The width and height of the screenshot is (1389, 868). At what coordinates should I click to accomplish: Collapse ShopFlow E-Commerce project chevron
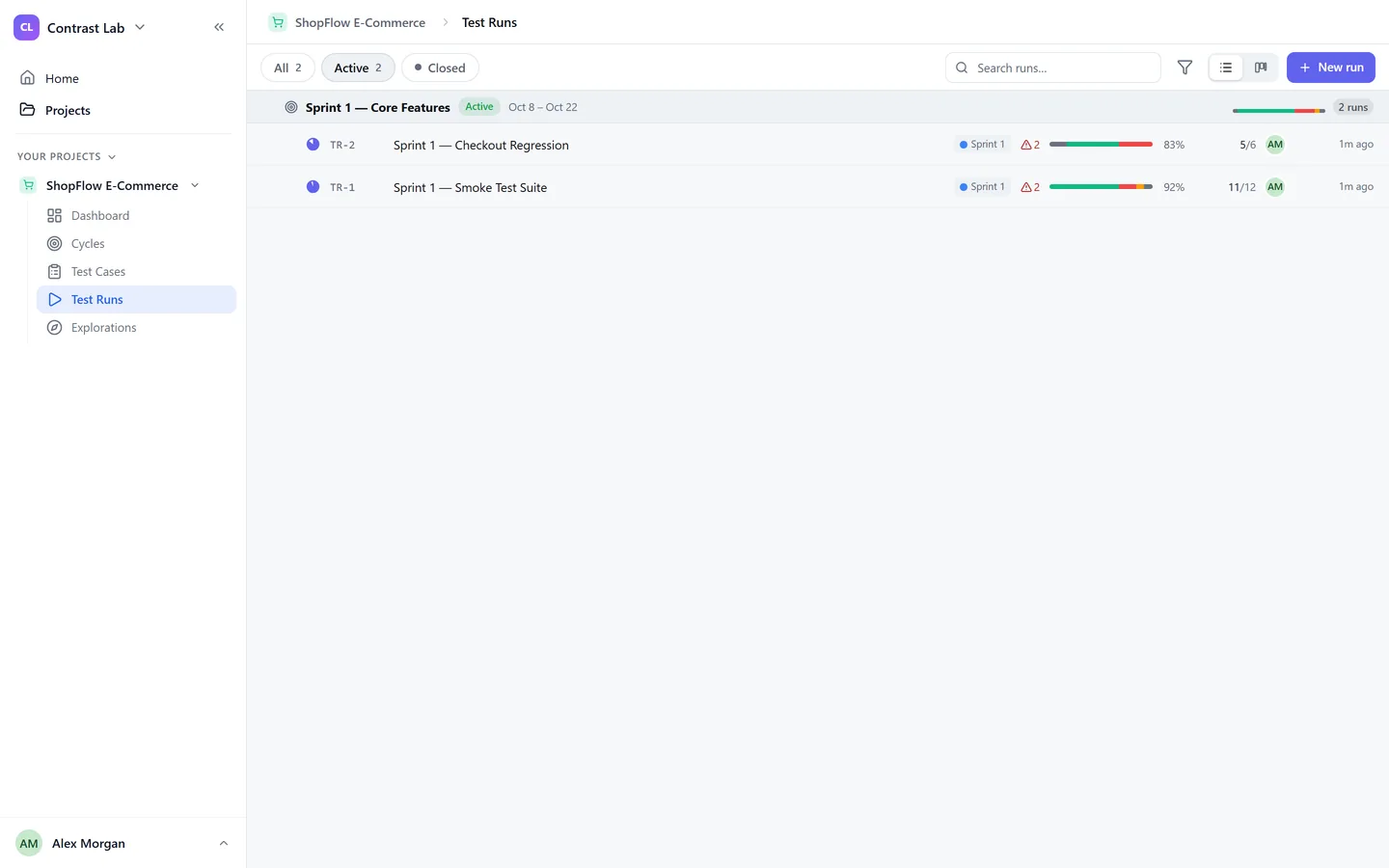(195, 185)
